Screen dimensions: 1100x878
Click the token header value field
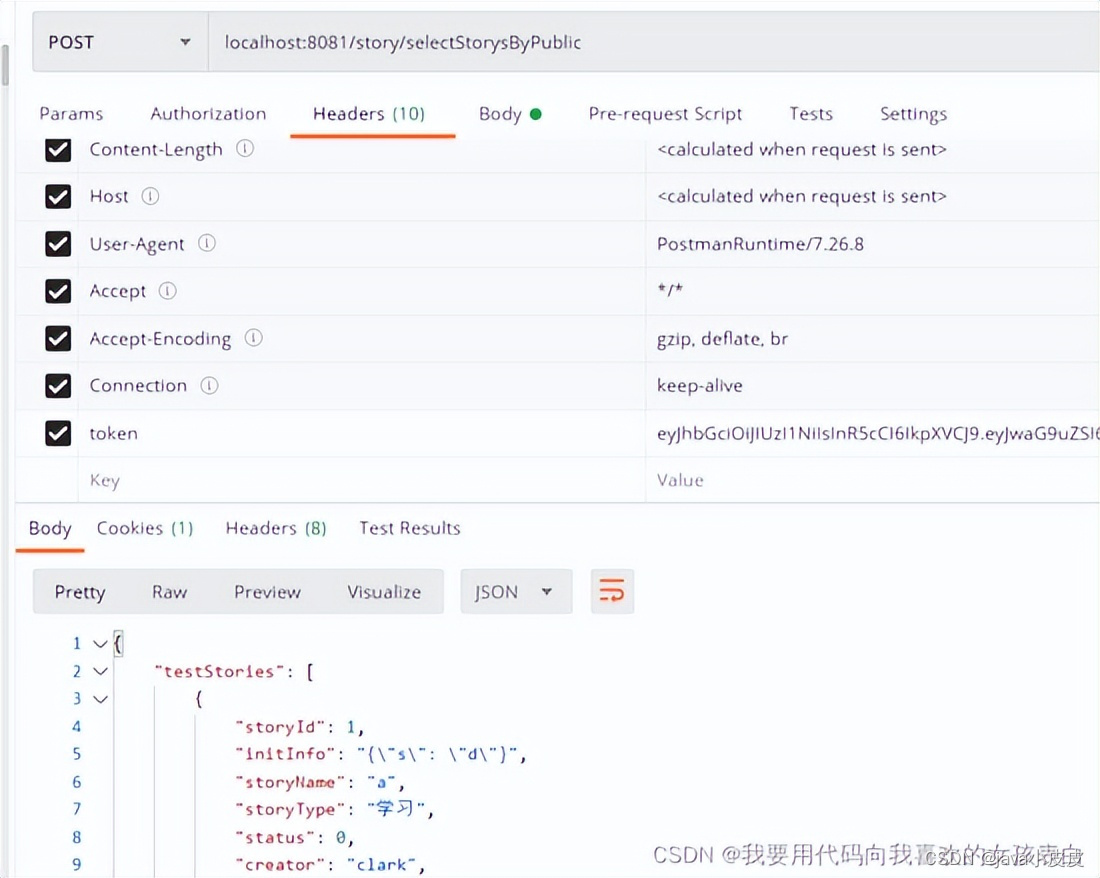click(877, 433)
